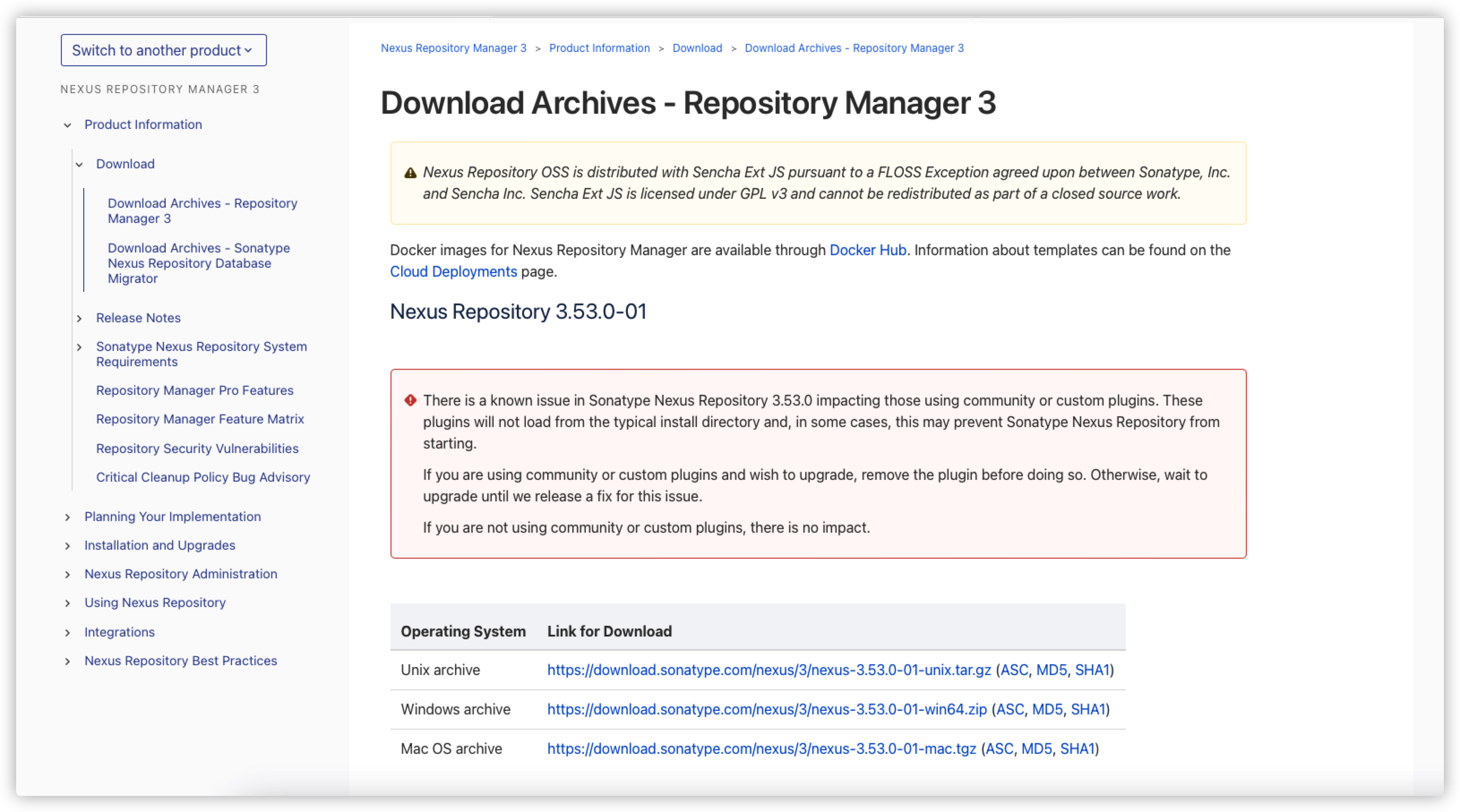Open MD5 checksum for Windows archive

click(x=1047, y=709)
